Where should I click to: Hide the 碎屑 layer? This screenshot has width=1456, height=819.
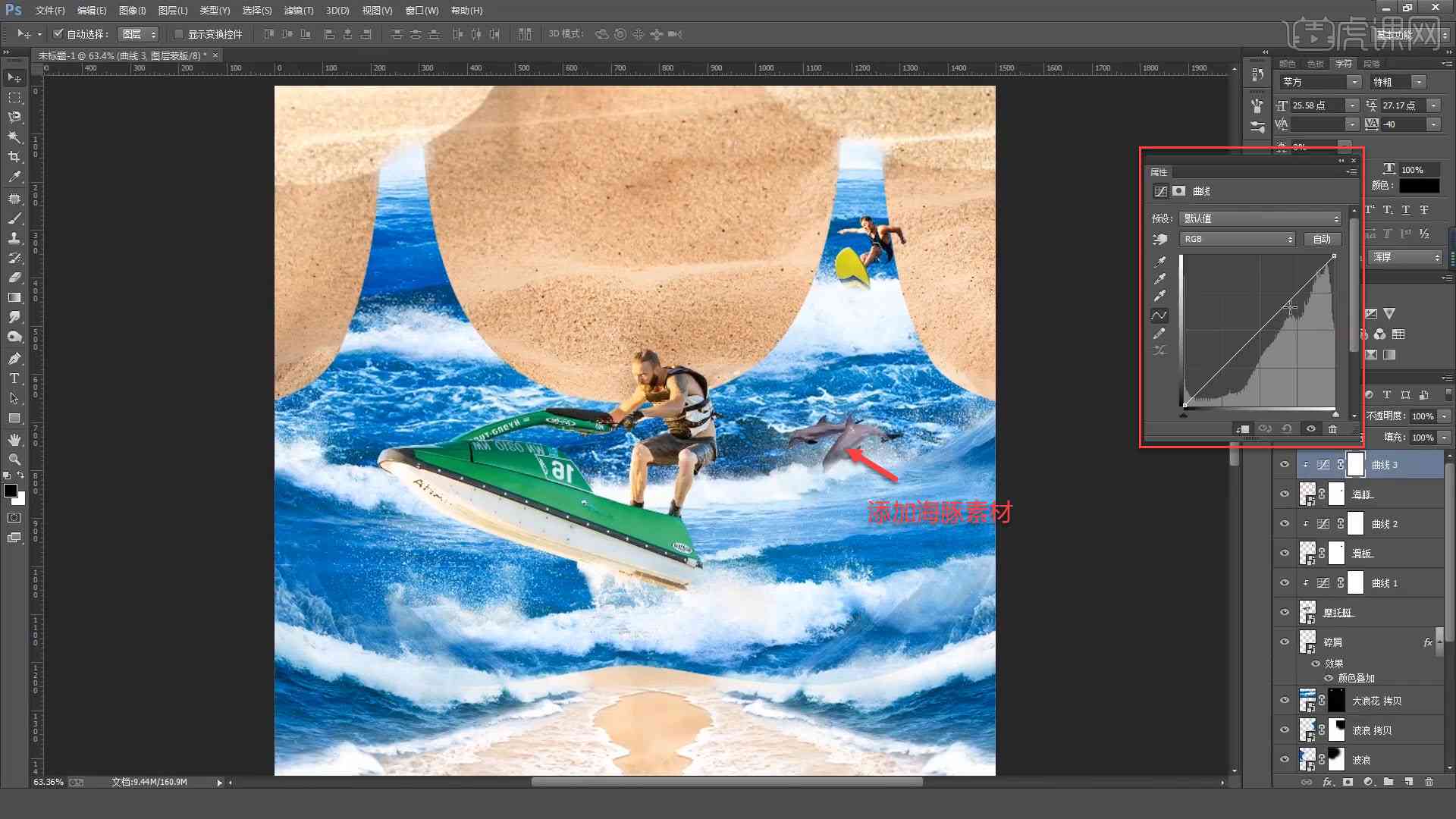coord(1285,642)
